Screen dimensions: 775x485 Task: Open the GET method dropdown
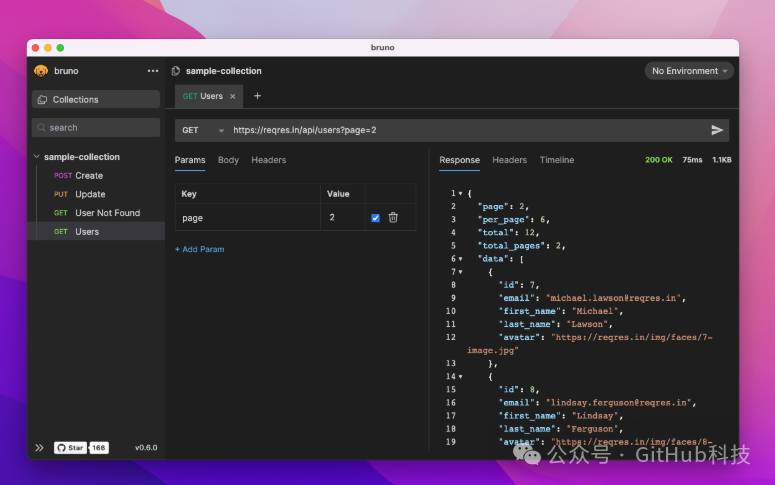(203, 130)
